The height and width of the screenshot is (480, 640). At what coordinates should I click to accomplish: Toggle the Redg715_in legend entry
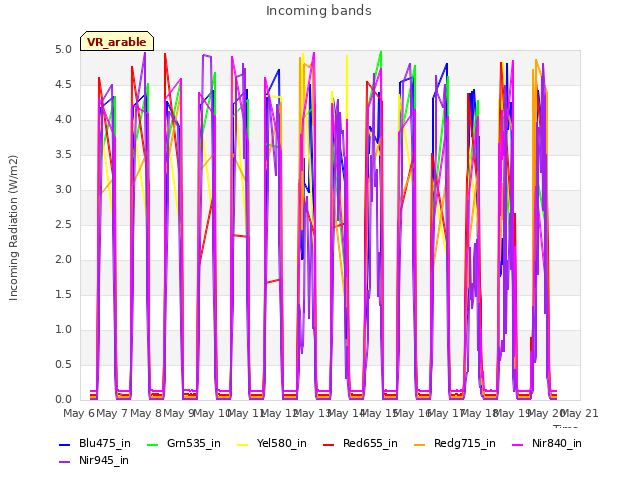455,443
